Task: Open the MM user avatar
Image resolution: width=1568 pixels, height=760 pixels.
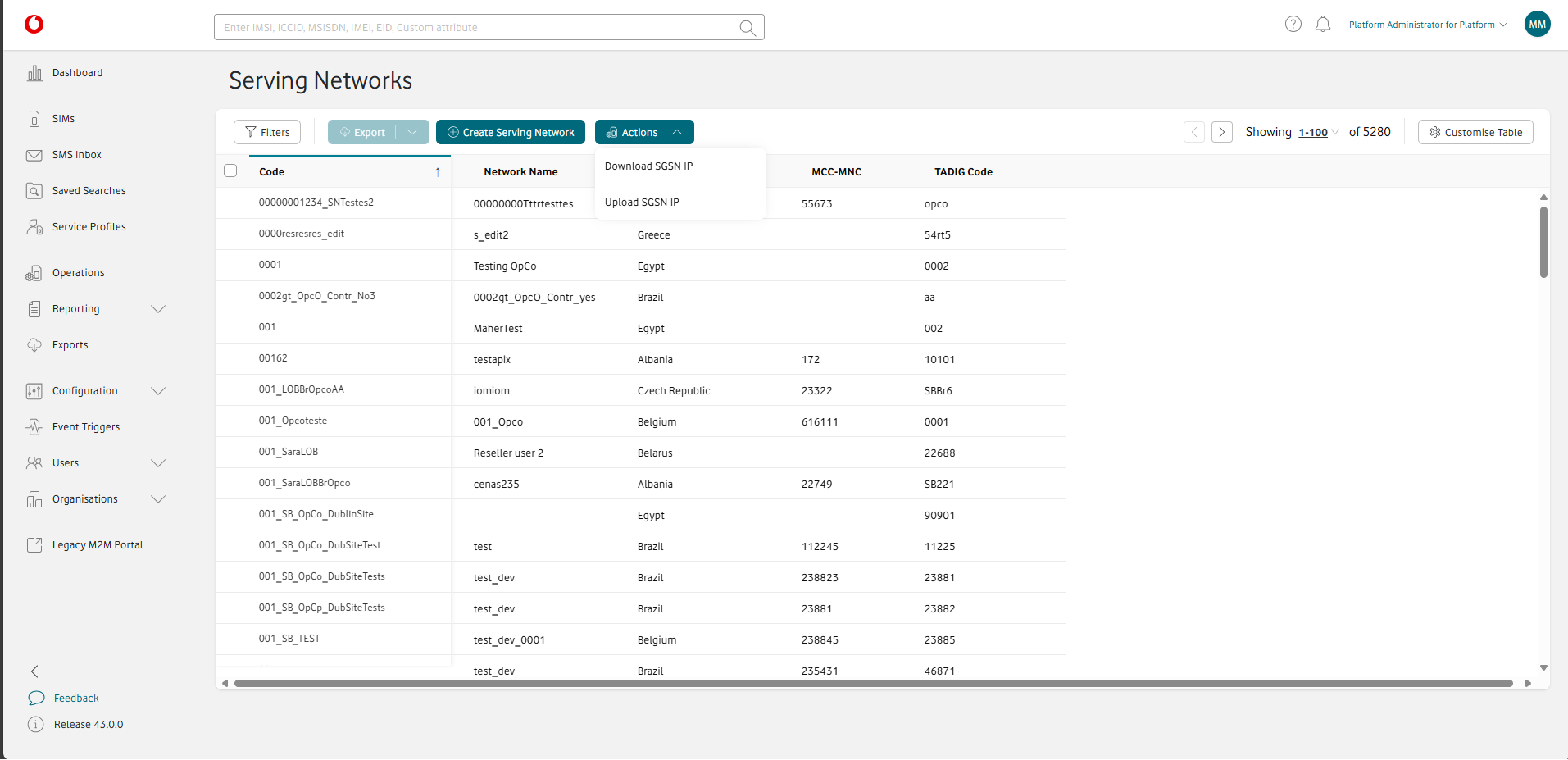Action: pos(1538,25)
